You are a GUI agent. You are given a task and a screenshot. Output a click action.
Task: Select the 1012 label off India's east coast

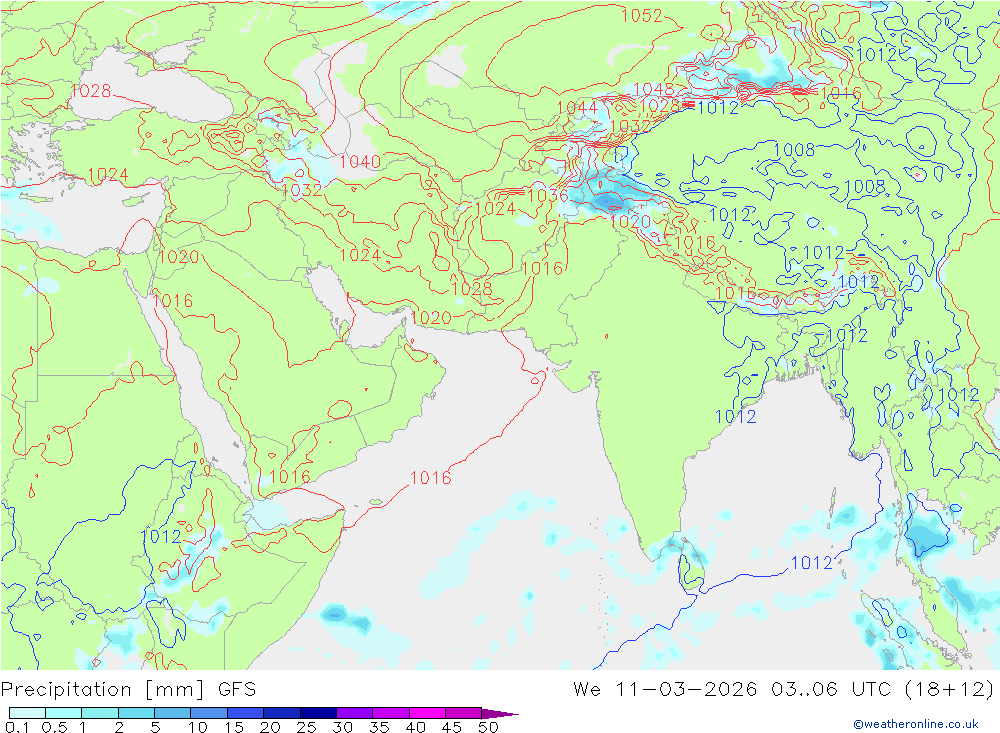point(735,417)
